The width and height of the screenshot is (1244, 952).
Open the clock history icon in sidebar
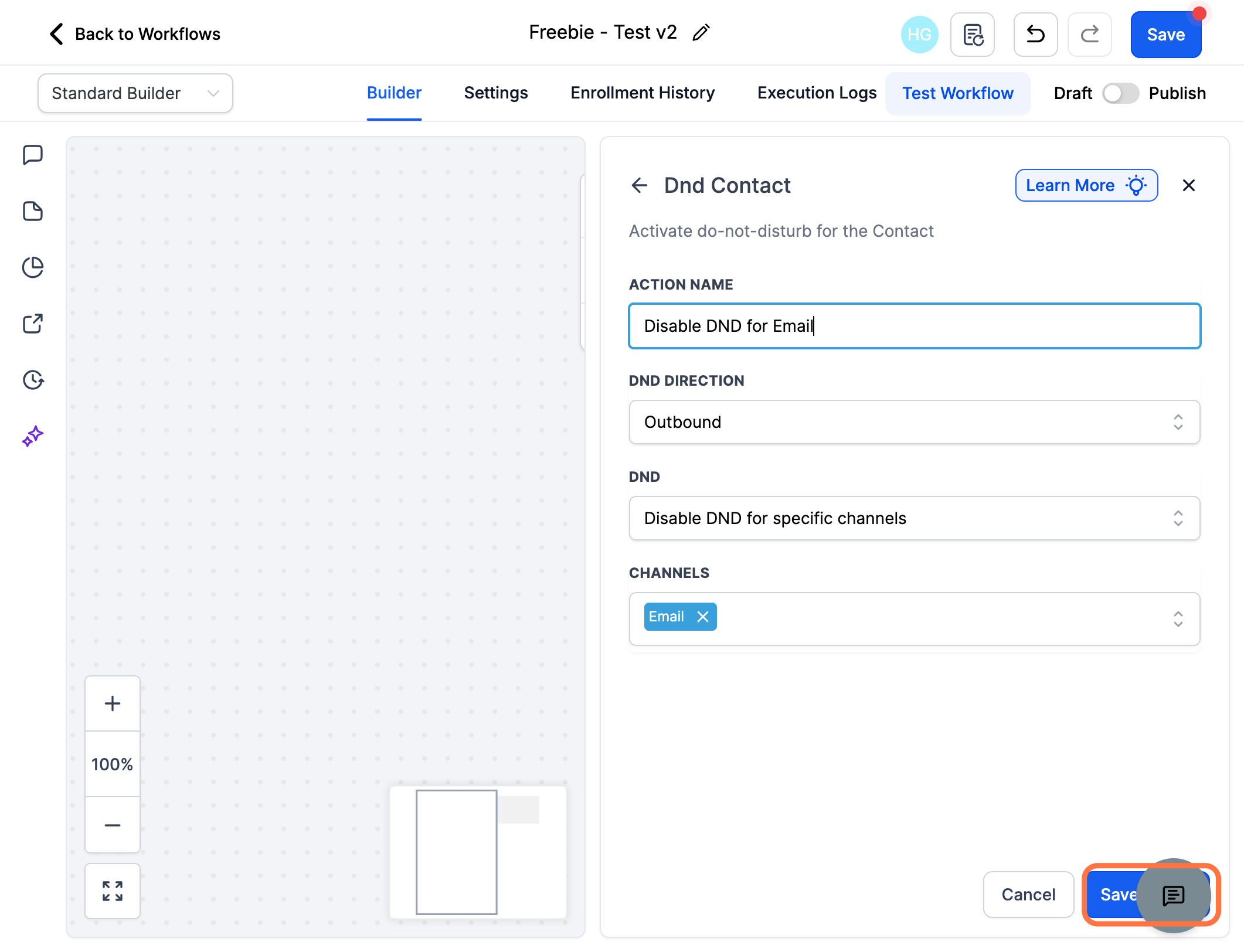(33, 380)
